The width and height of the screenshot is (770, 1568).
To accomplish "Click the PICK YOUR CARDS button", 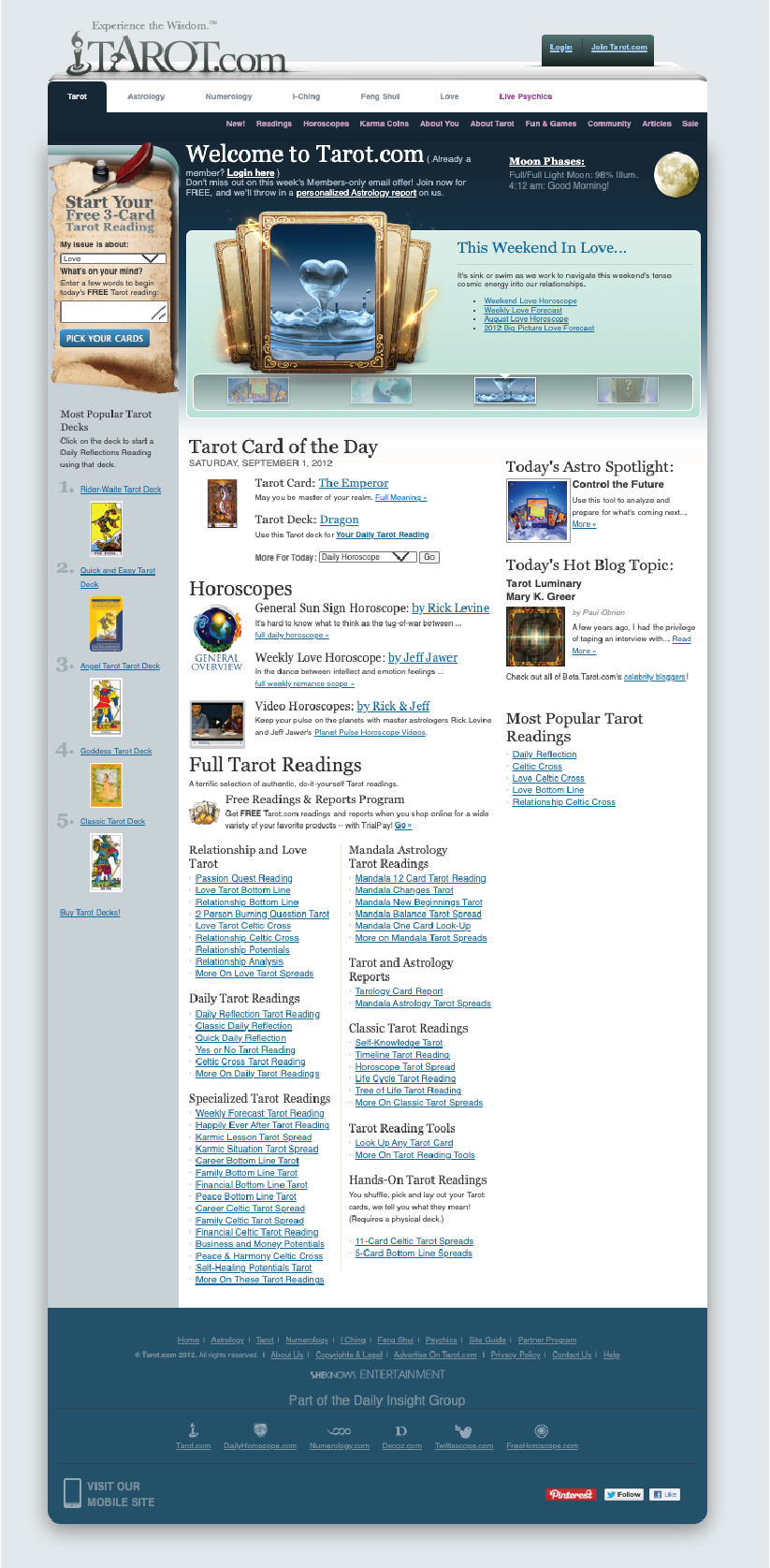I will point(105,339).
